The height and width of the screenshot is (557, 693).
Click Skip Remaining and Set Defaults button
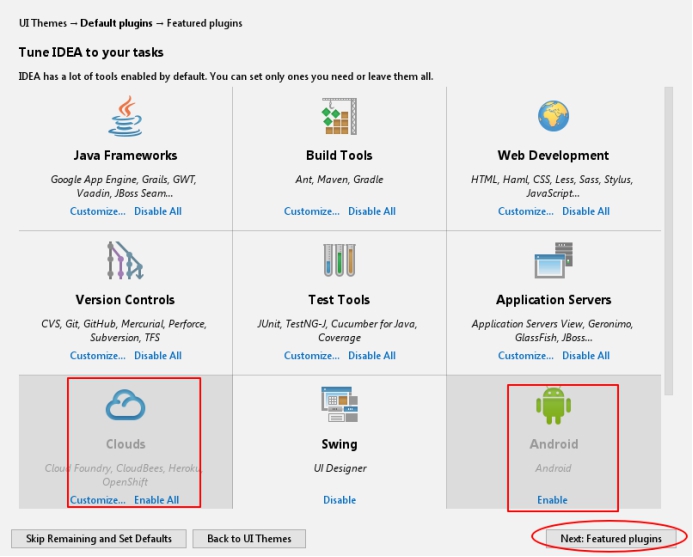coord(99,538)
